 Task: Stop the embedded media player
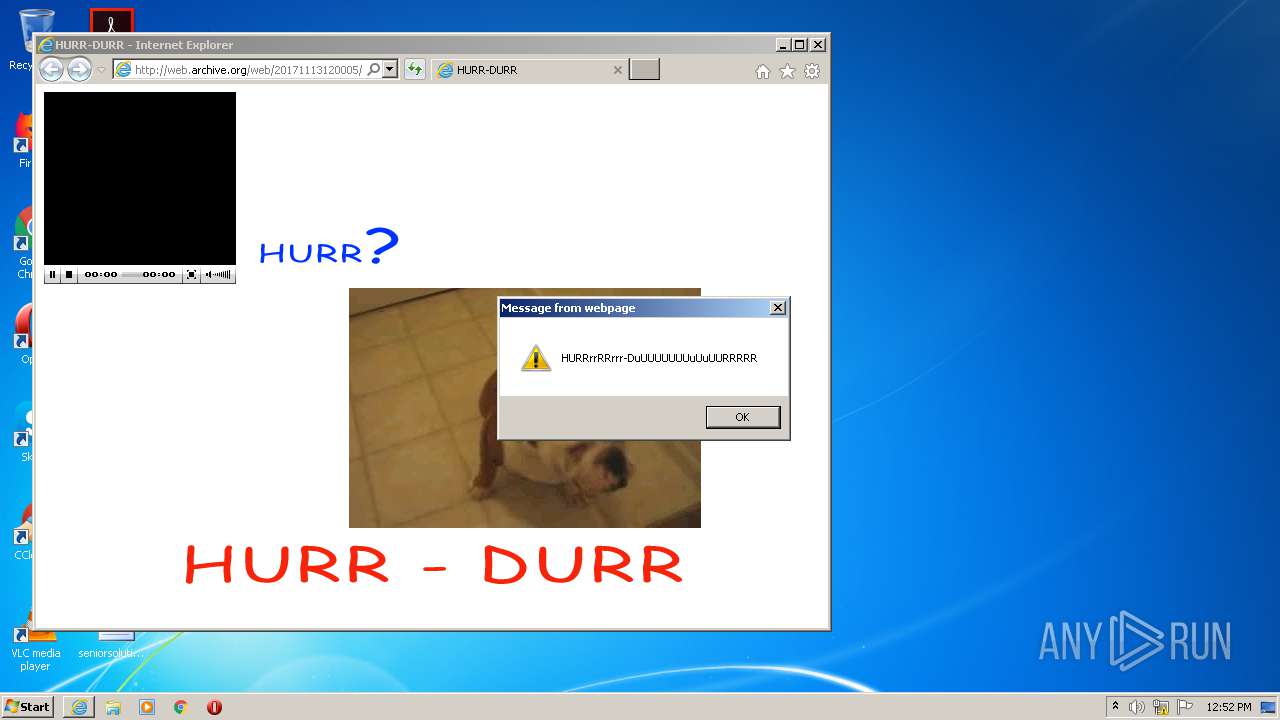pyautogui.click(x=69, y=274)
